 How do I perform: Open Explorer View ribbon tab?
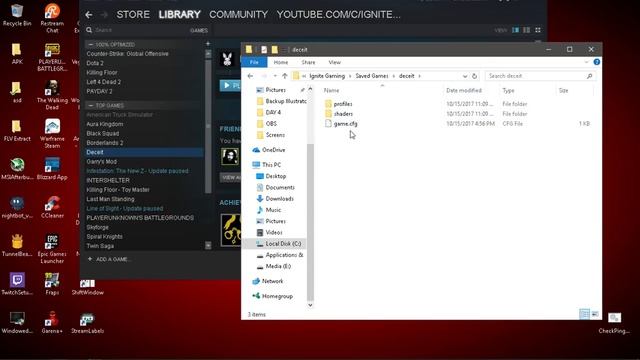point(334,62)
